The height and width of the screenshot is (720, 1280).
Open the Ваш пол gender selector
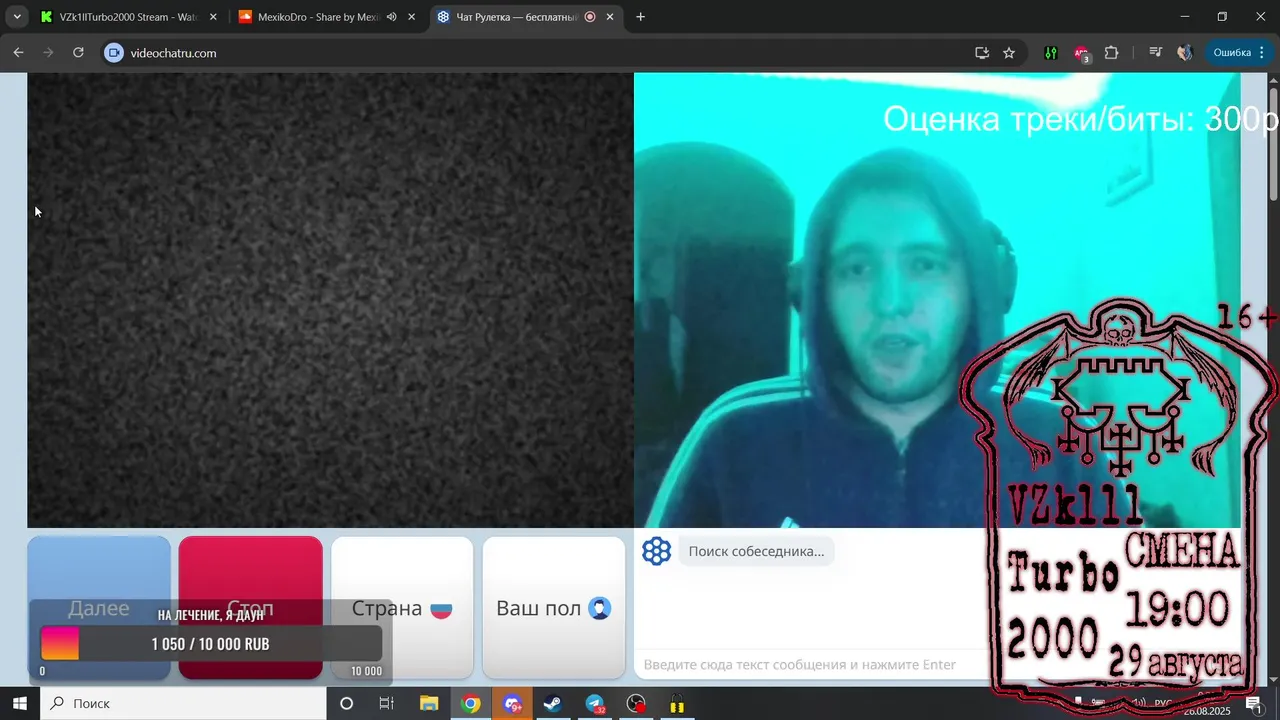[x=554, y=608]
